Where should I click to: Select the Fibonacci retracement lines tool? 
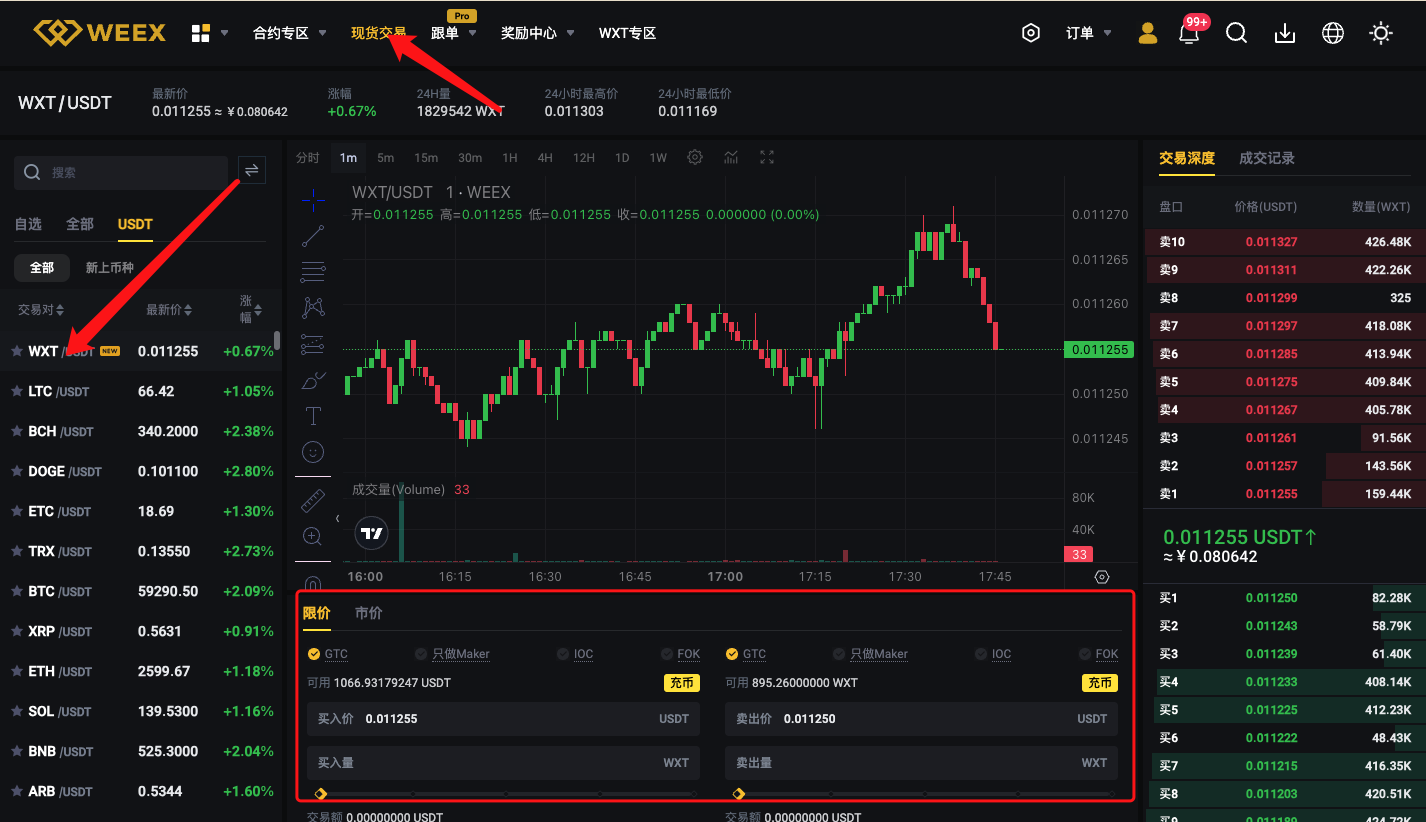[x=313, y=271]
